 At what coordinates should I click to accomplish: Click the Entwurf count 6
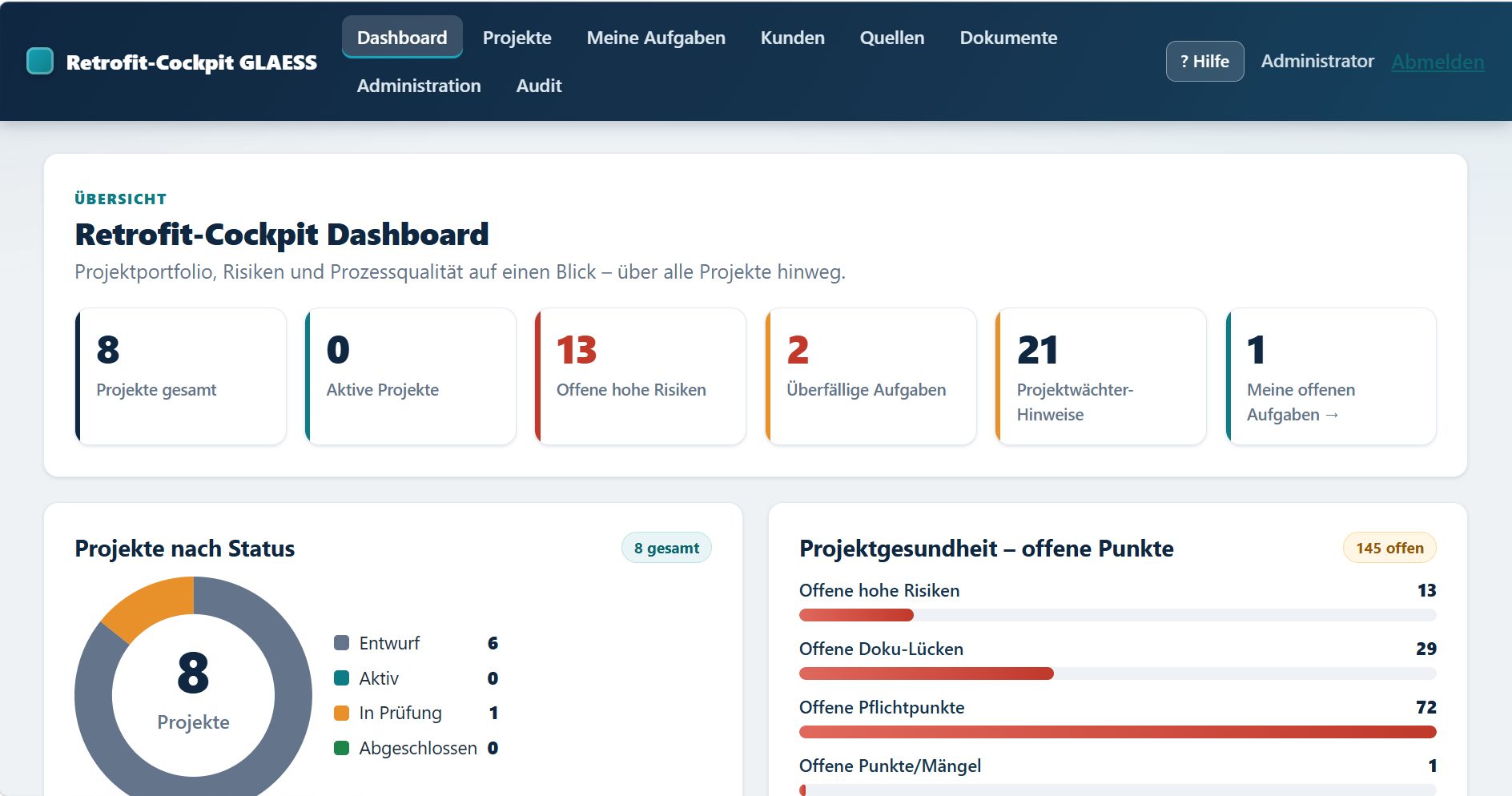tap(493, 643)
